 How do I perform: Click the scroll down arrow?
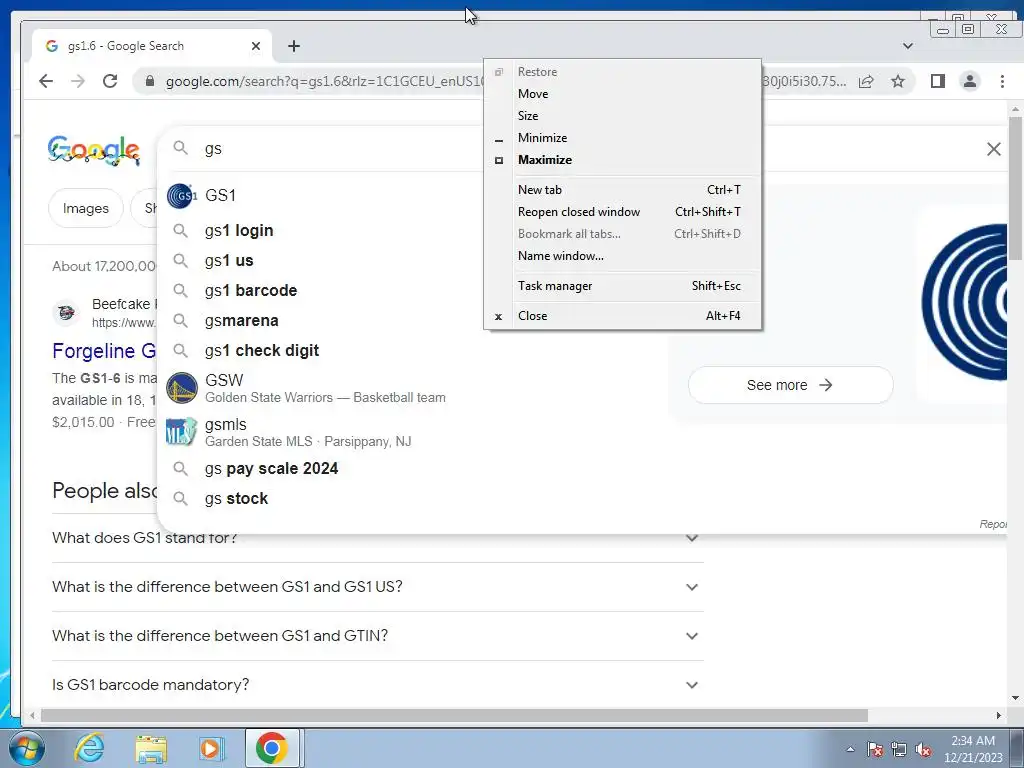coord(1015,698)
